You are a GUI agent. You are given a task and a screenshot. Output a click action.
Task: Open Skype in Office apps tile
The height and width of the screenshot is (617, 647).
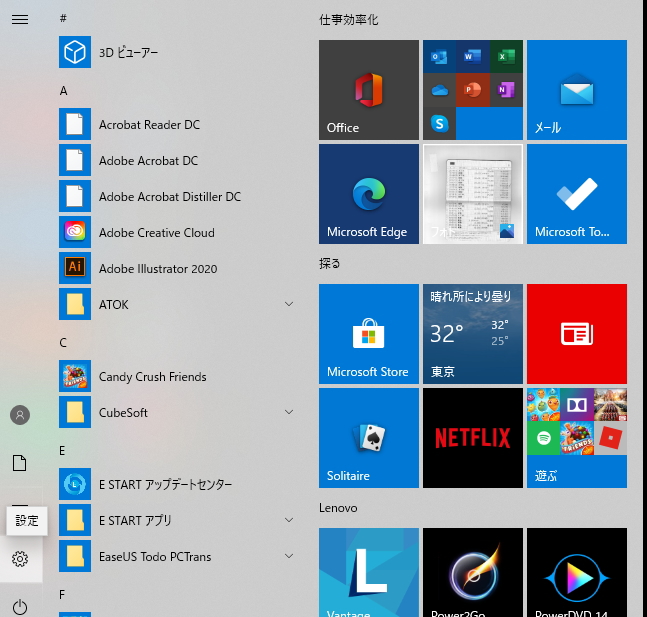(439, 123)
